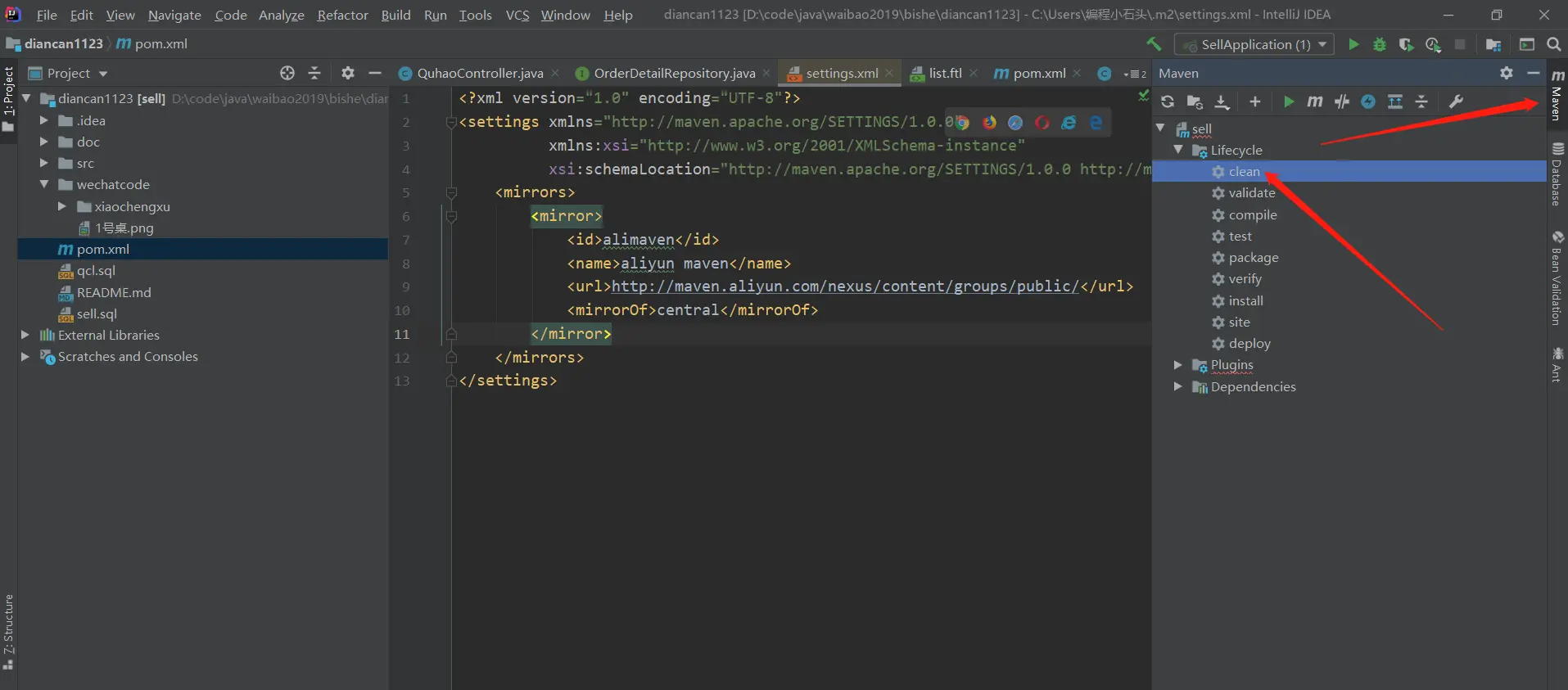This screenshot has height=690, width=1568.
Task: Open Search Everywhere magnifier icon
Action: tap(1554, 44)
